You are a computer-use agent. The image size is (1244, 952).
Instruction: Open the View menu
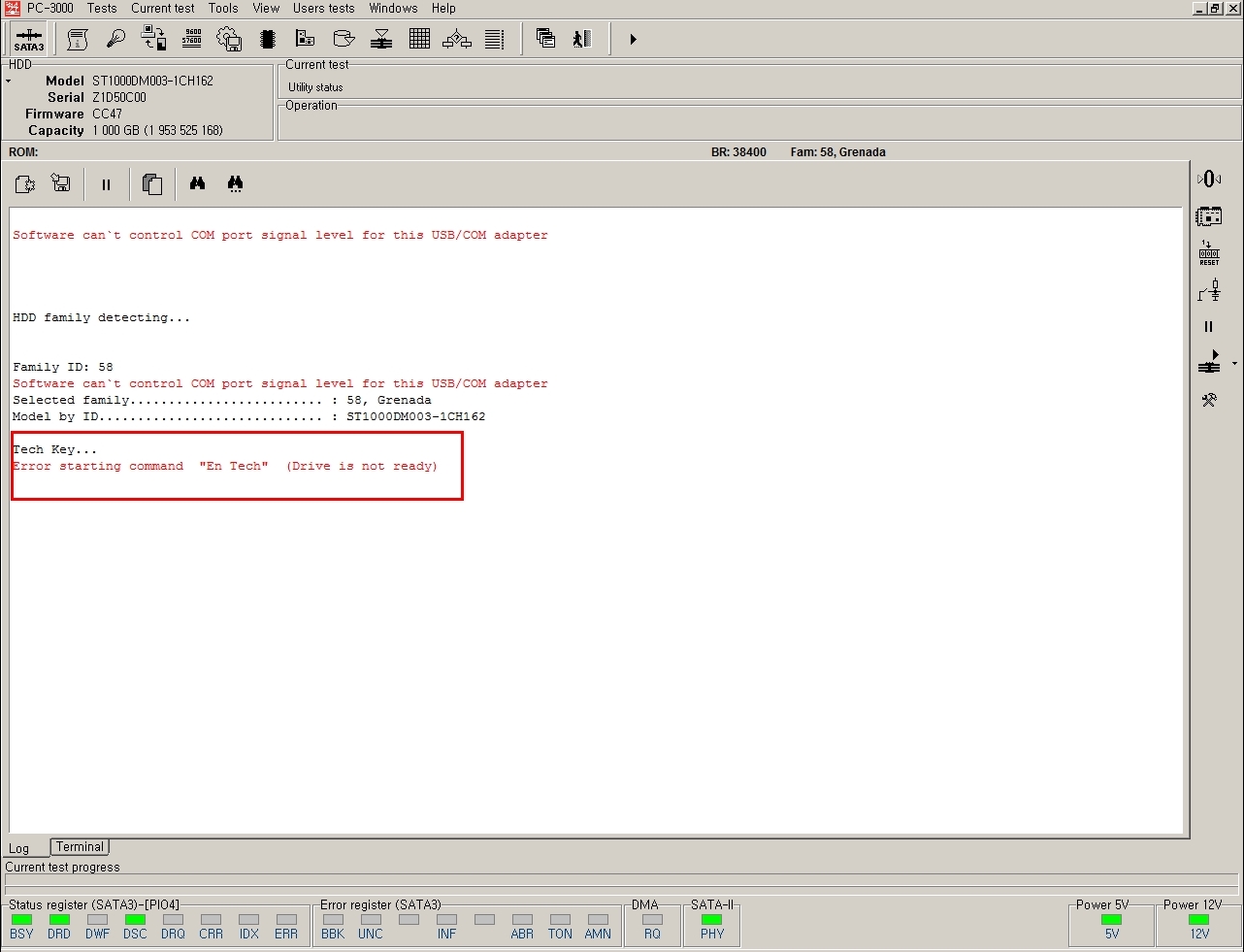(x=266, y=8)
